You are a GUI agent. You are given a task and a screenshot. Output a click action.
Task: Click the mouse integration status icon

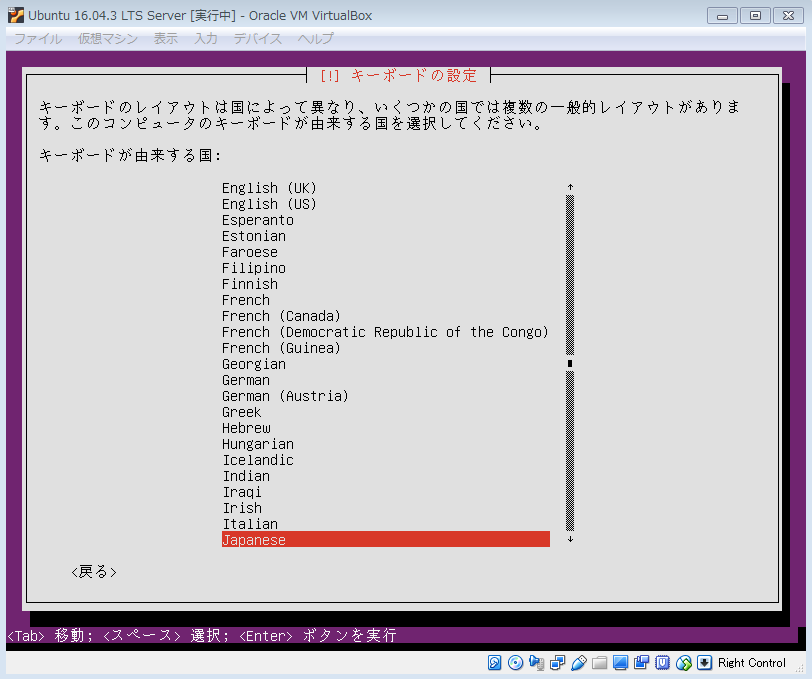684,663
